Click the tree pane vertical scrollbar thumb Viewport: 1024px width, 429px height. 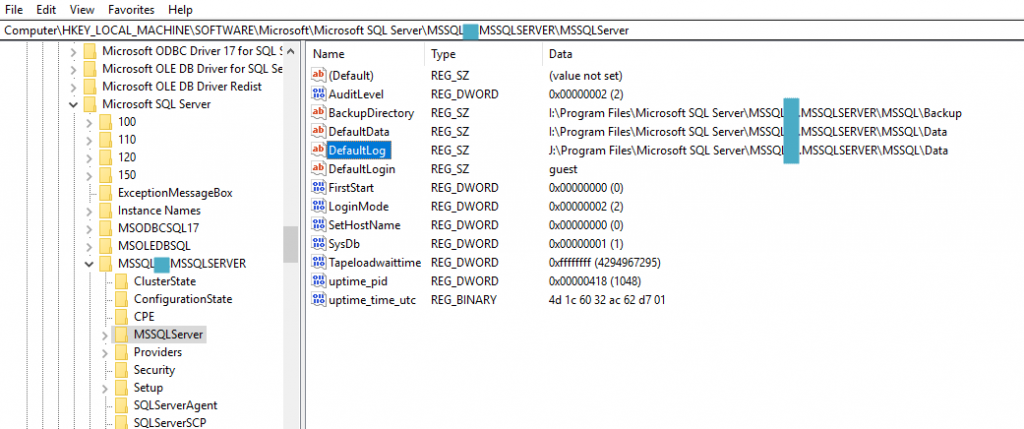[x=291, y=245]
